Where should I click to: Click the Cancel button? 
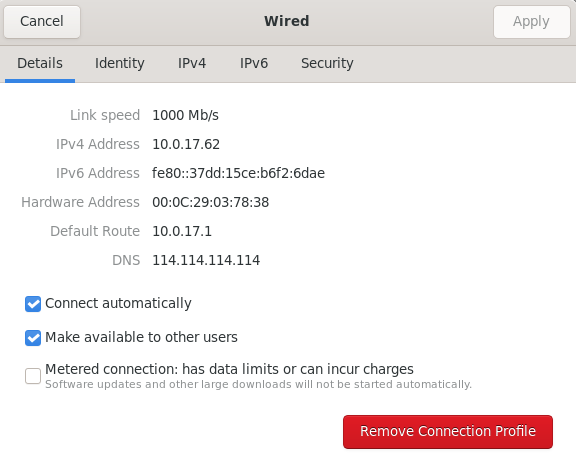point(42,22)
